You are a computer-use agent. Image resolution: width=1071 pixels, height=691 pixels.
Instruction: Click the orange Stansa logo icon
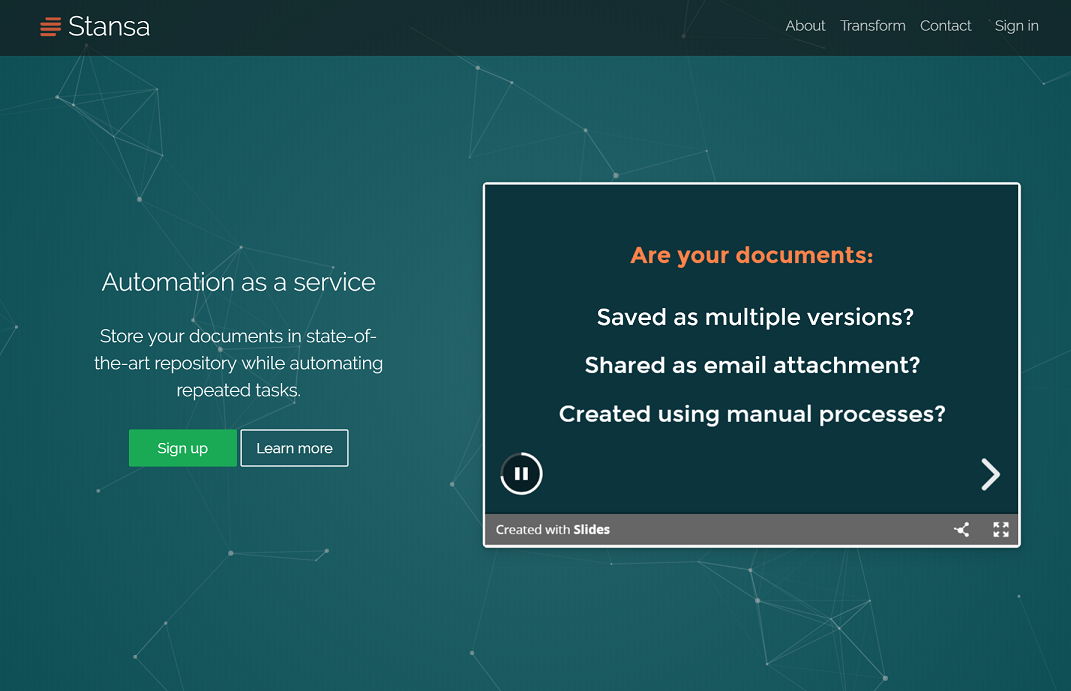pyautogui.click(x=50, y=27)
